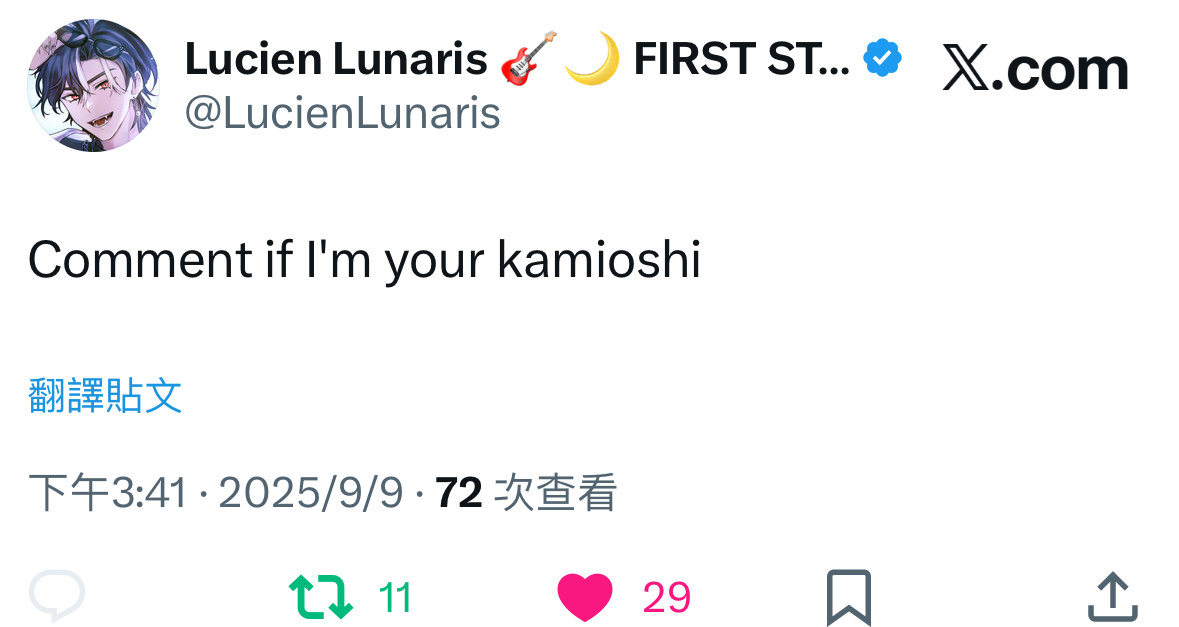Click the guitar emoji in display name
This screenshot has height=627, width=1179.
527,61
